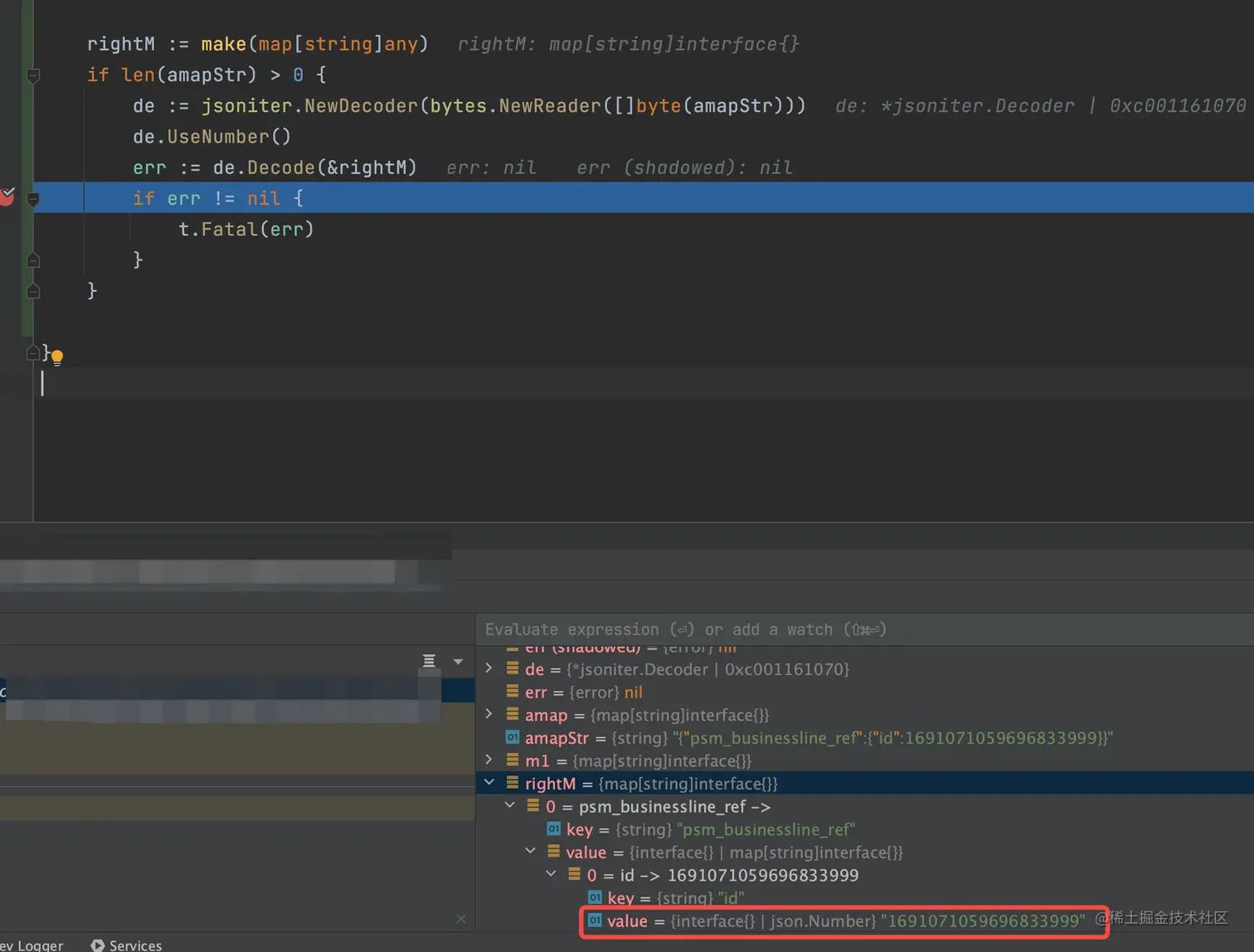Collapse the fold marker on the 'if err != nil' line
The image size is (1254, 952).
[x=33, y=198]
